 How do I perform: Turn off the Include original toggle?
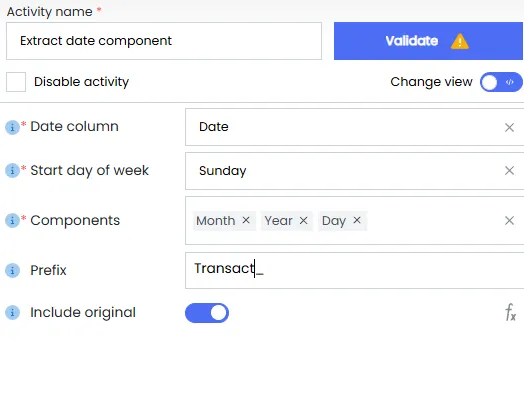(207, 313)
